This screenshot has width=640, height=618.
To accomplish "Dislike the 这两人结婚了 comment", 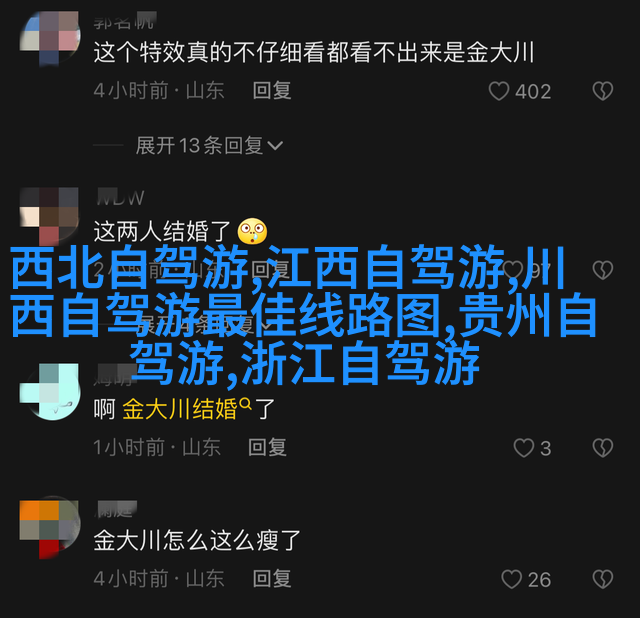I will (603, 270).
